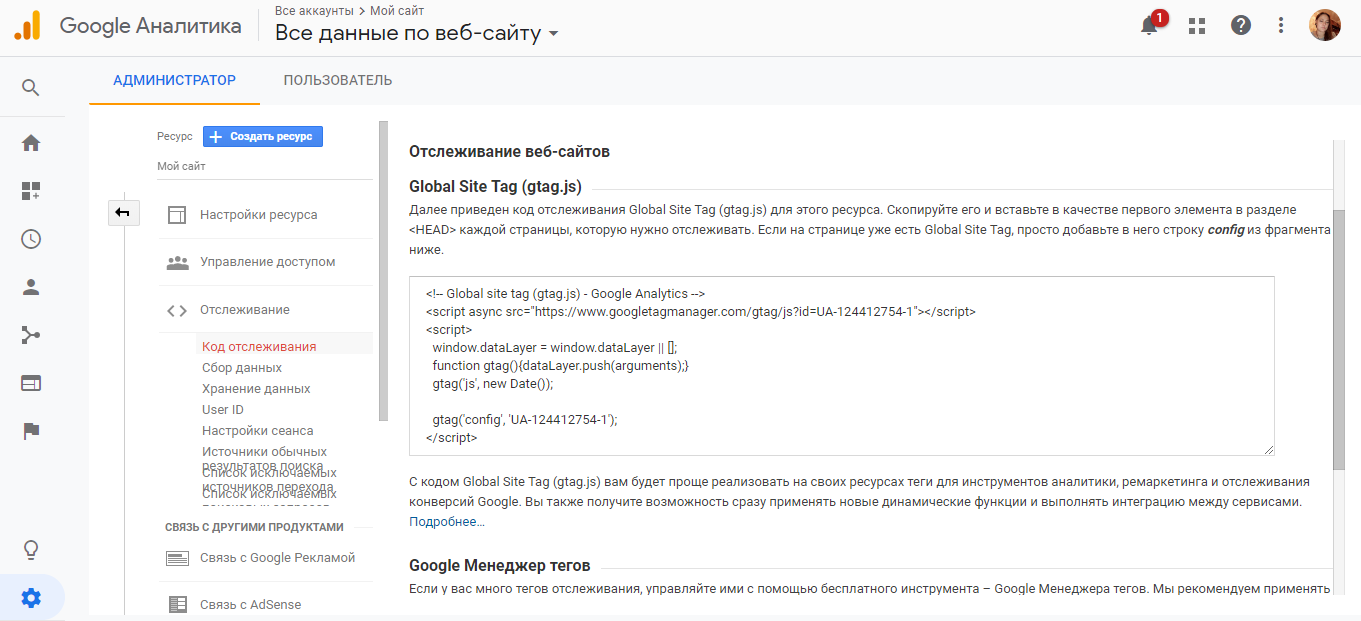1361x621 pixels.
Task: Switch to the ПОЛЬЗОВАТЕЛЬ tab
Action: click(338, 80)
